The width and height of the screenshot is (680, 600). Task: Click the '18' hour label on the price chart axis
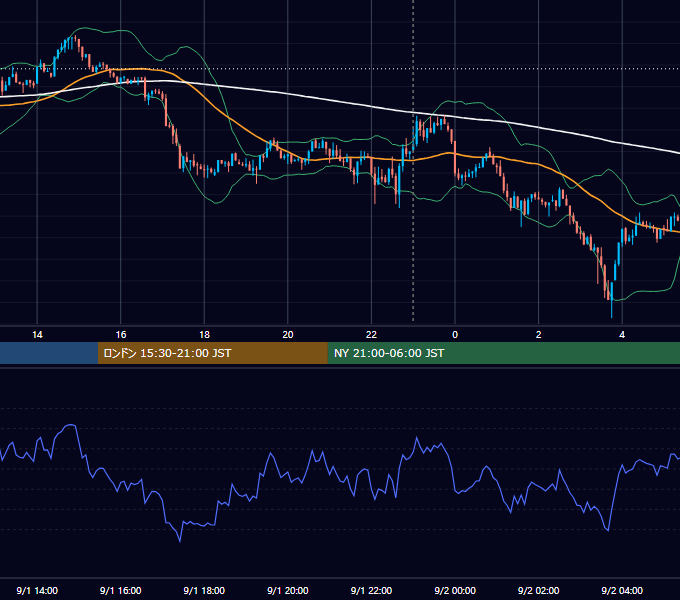(204, 335)
